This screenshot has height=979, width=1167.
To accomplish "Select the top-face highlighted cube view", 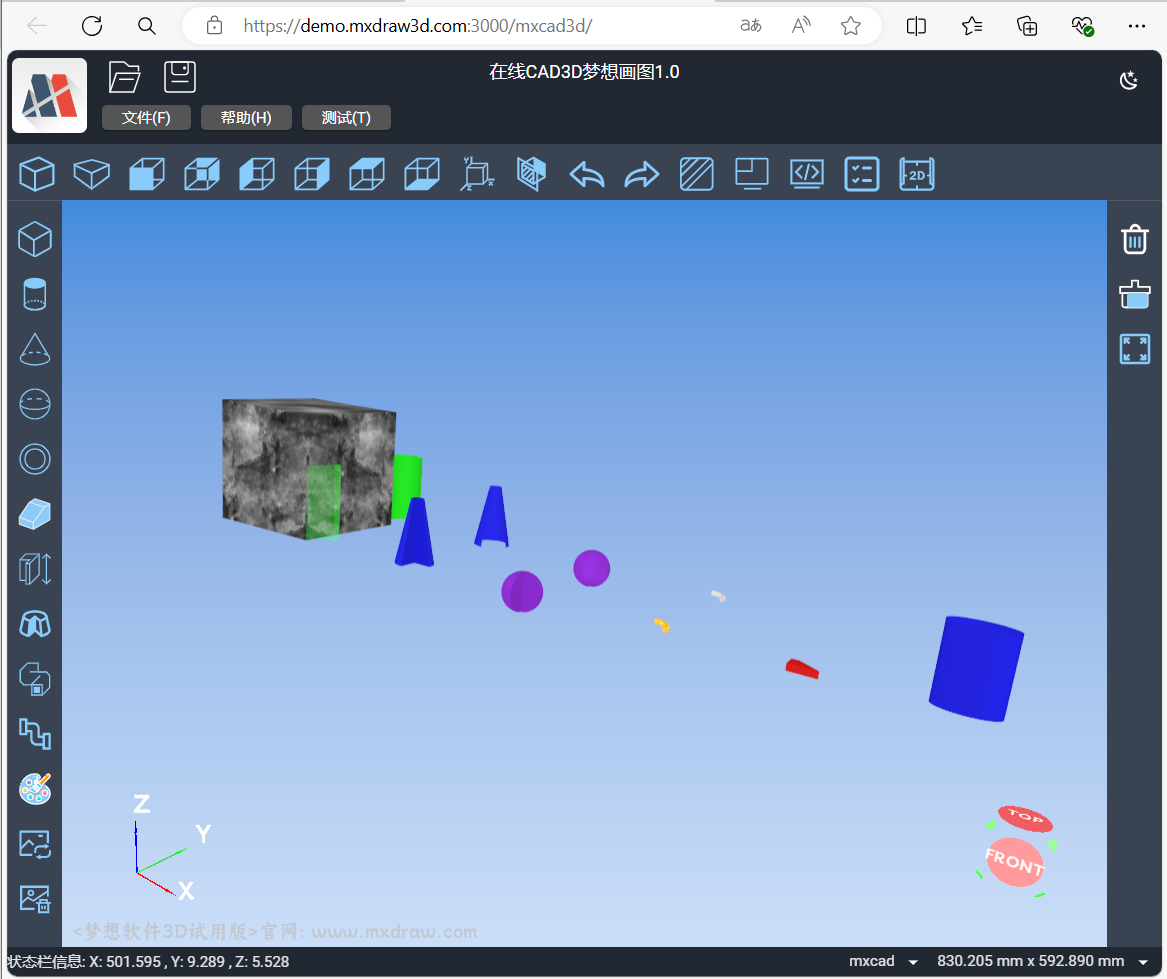I will pyautogui.click(x=367, y=174).
